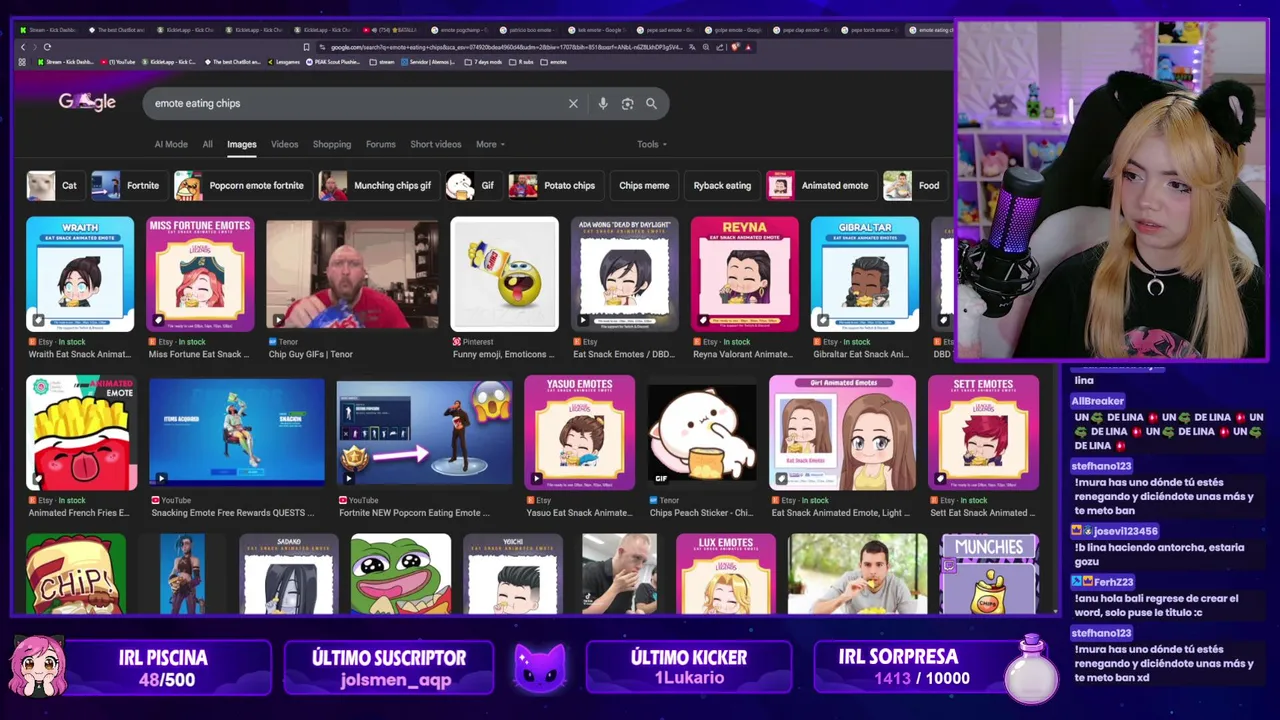Open the Tools dropdown for image filters

coord(652,144)
